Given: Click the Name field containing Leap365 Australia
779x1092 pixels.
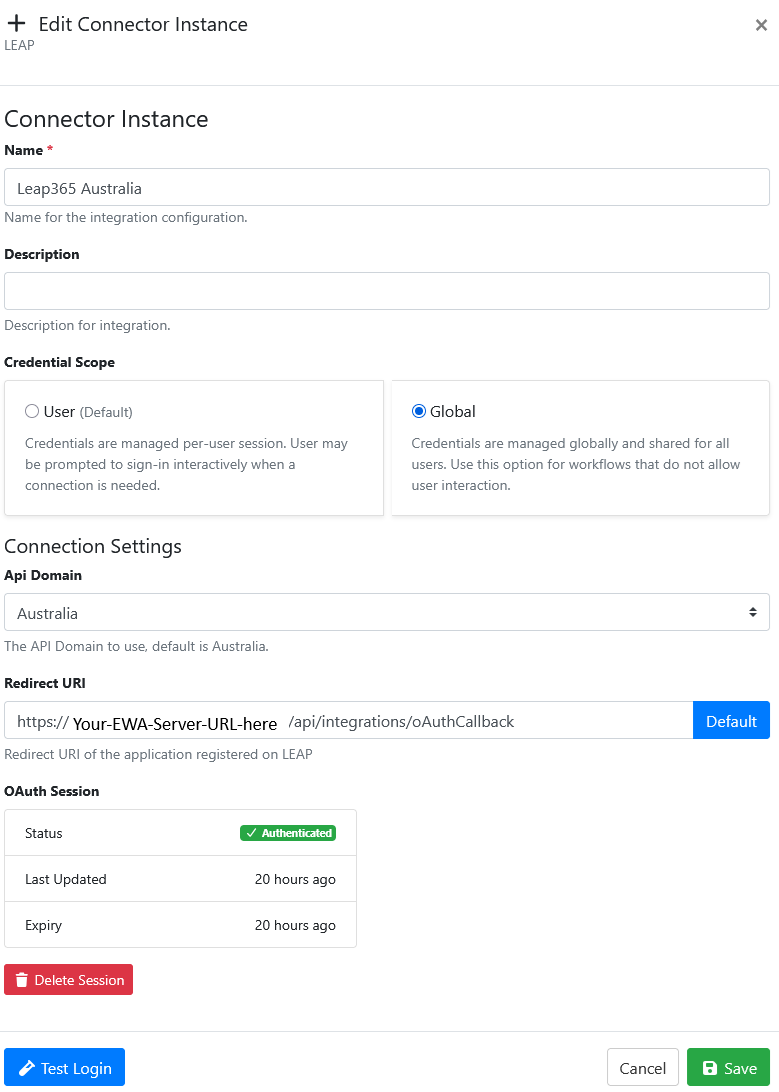Looking at the screenshot, I should (x=386, y=187).
